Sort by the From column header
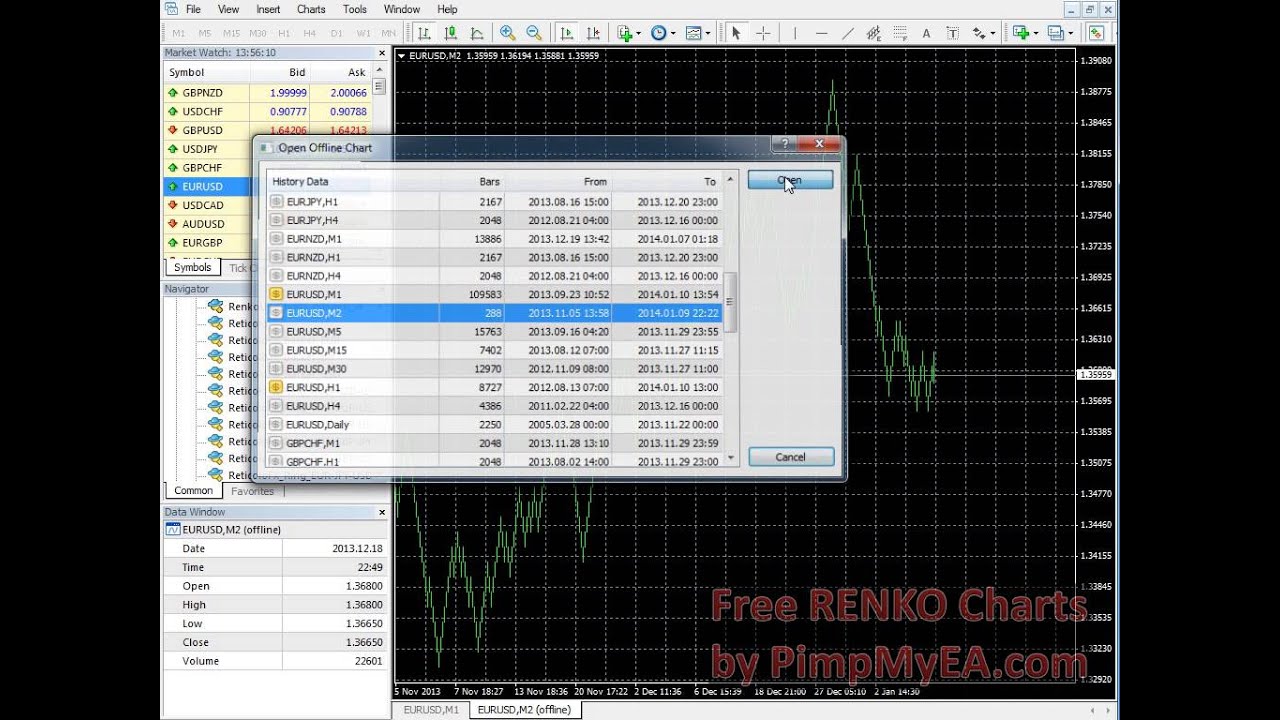The height and width of the screenshot is (720, 1280). click(x=557, y=181)
